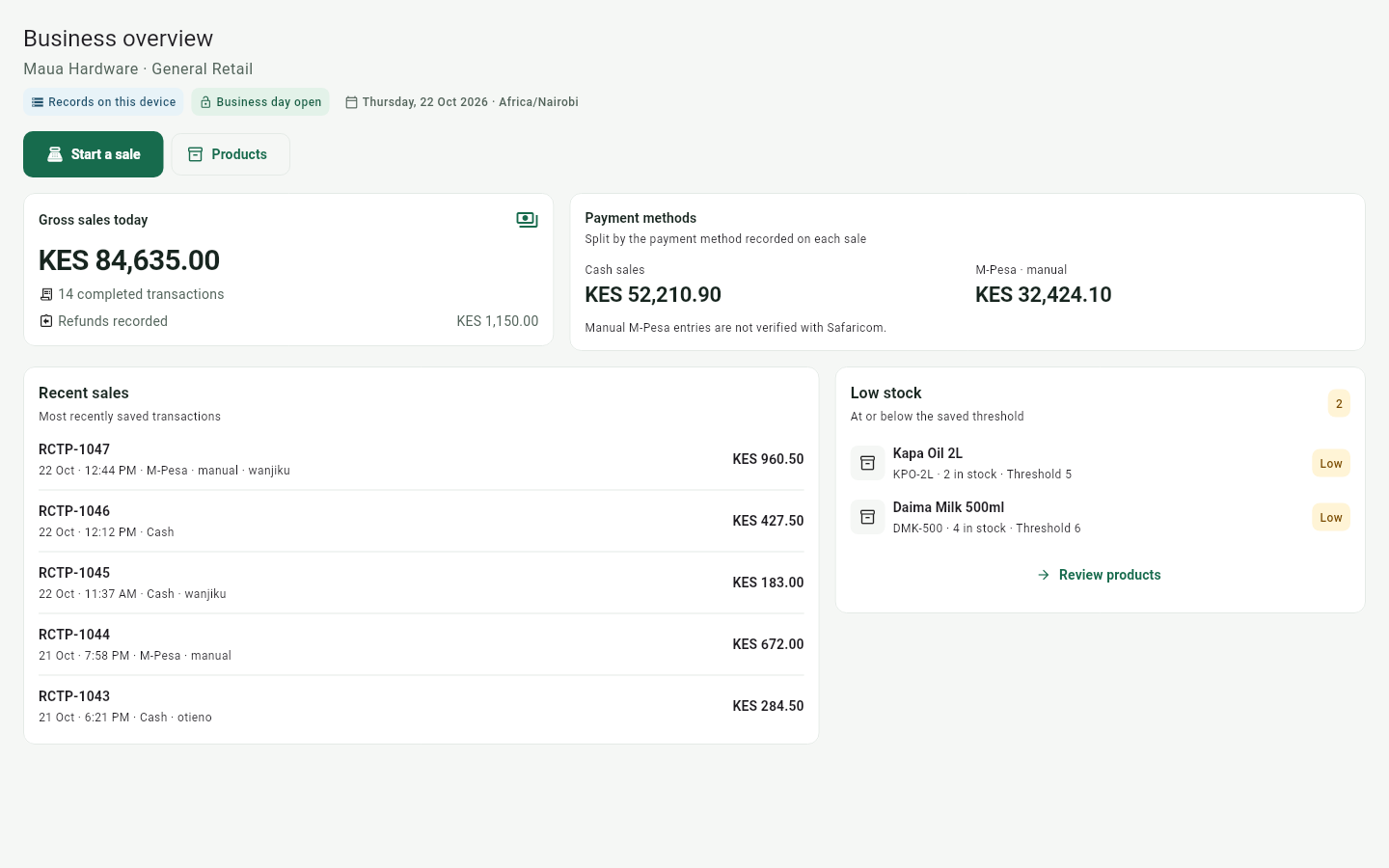The width and height of the screenshot is (1389, 868).
Task: Click the Low stock heading
Action: 886,393
